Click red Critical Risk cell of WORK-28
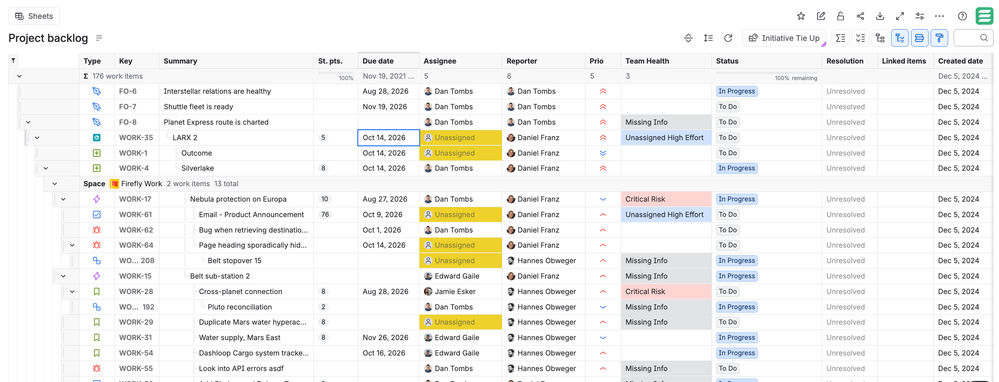Image resolution: width=999 pixels, height=382 pixels. click(x=666, y=292)
